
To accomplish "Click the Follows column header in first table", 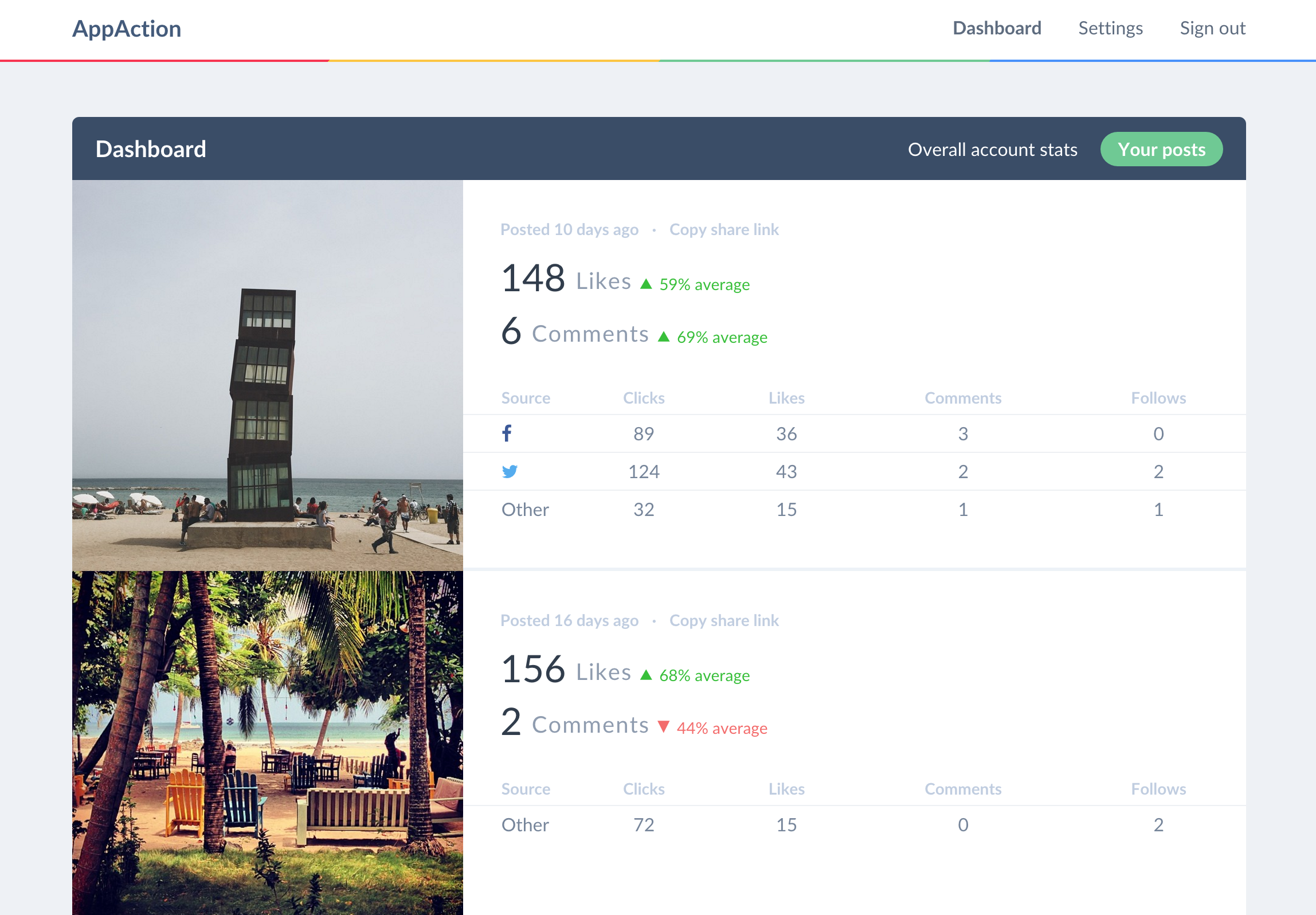I will [1158, 398].
